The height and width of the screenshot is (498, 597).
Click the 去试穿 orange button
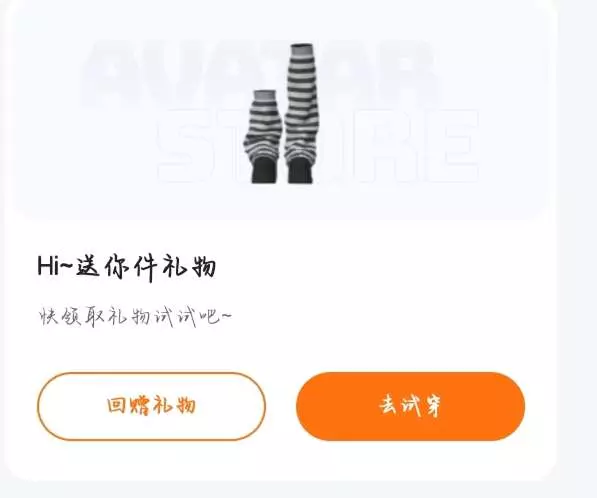[x=410, y=406]
